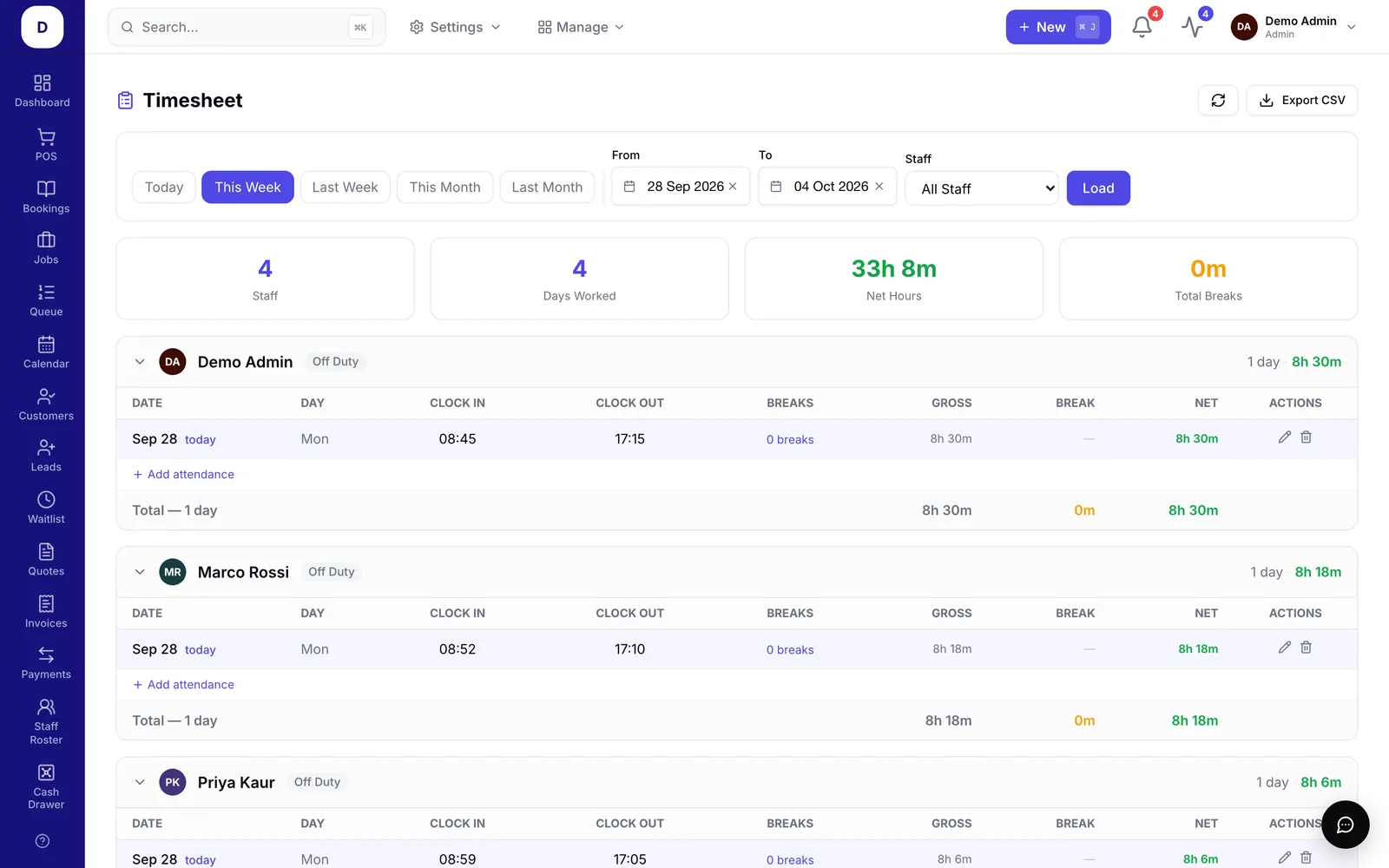Open Quotes from the sidebar
Screen dimensions: 1389x868
46,560
